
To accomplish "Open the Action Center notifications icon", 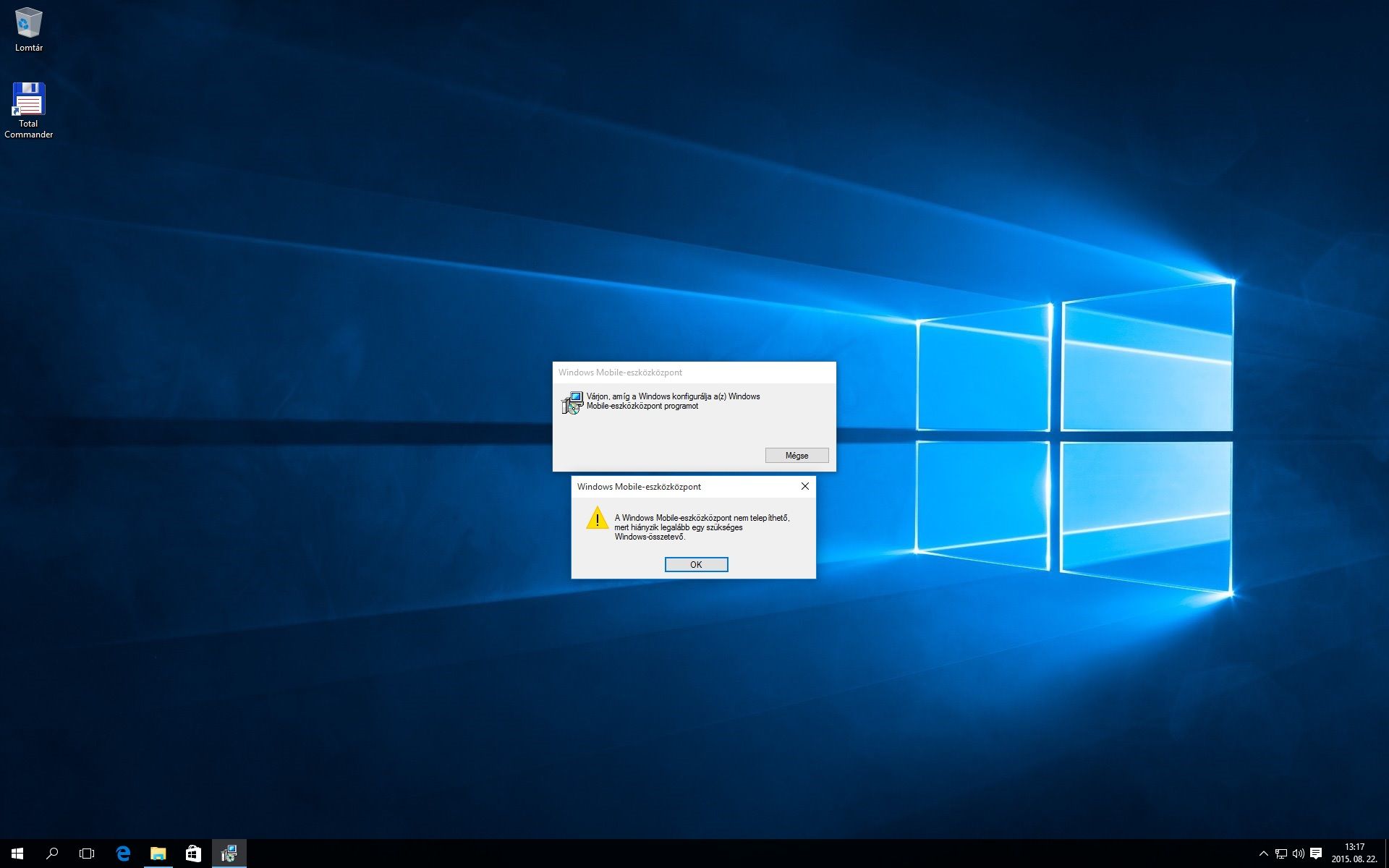I will (x=1316, y=854).
